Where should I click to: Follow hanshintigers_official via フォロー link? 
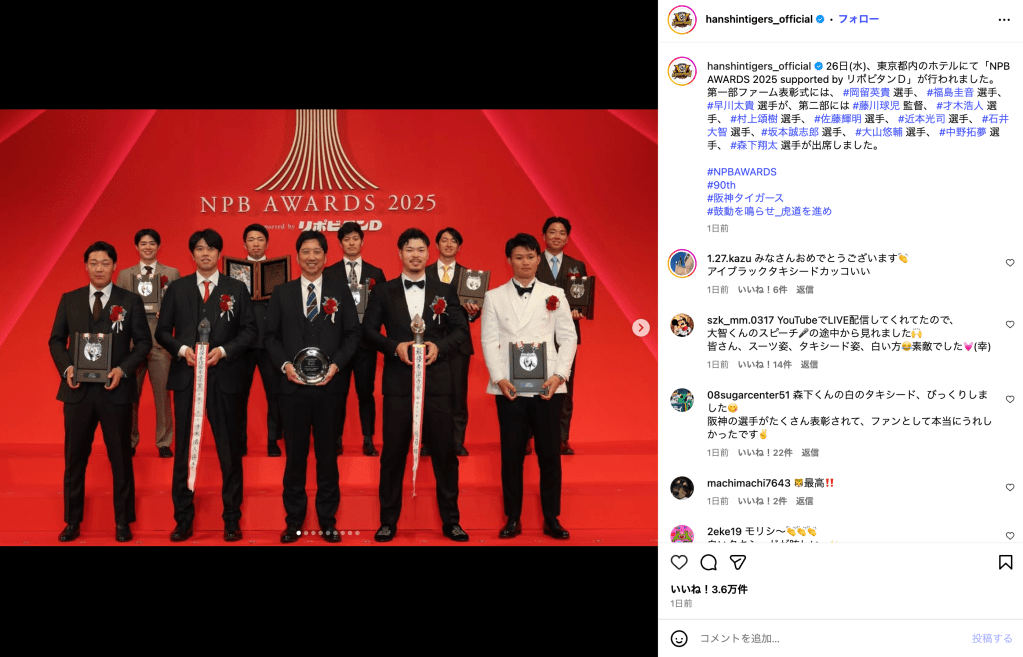click(x=858, y=20)
